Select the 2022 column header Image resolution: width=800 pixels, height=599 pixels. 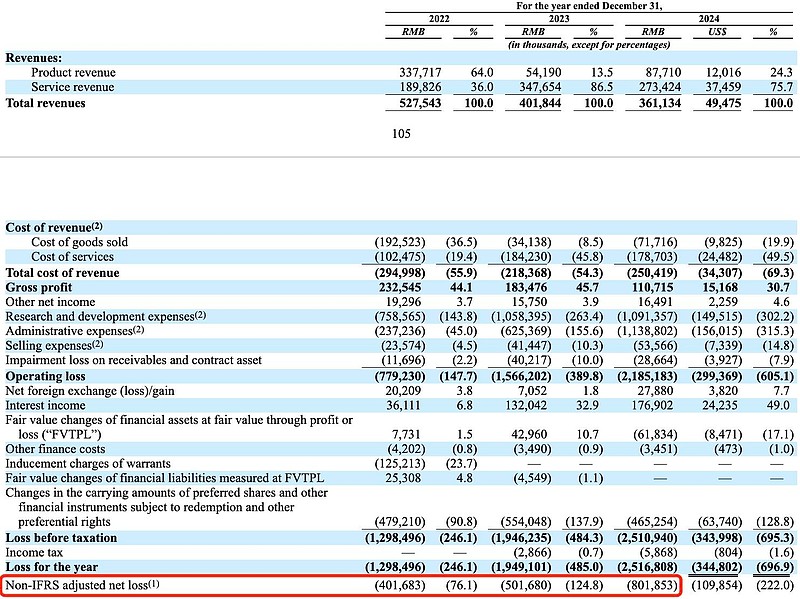pos(439,19)
